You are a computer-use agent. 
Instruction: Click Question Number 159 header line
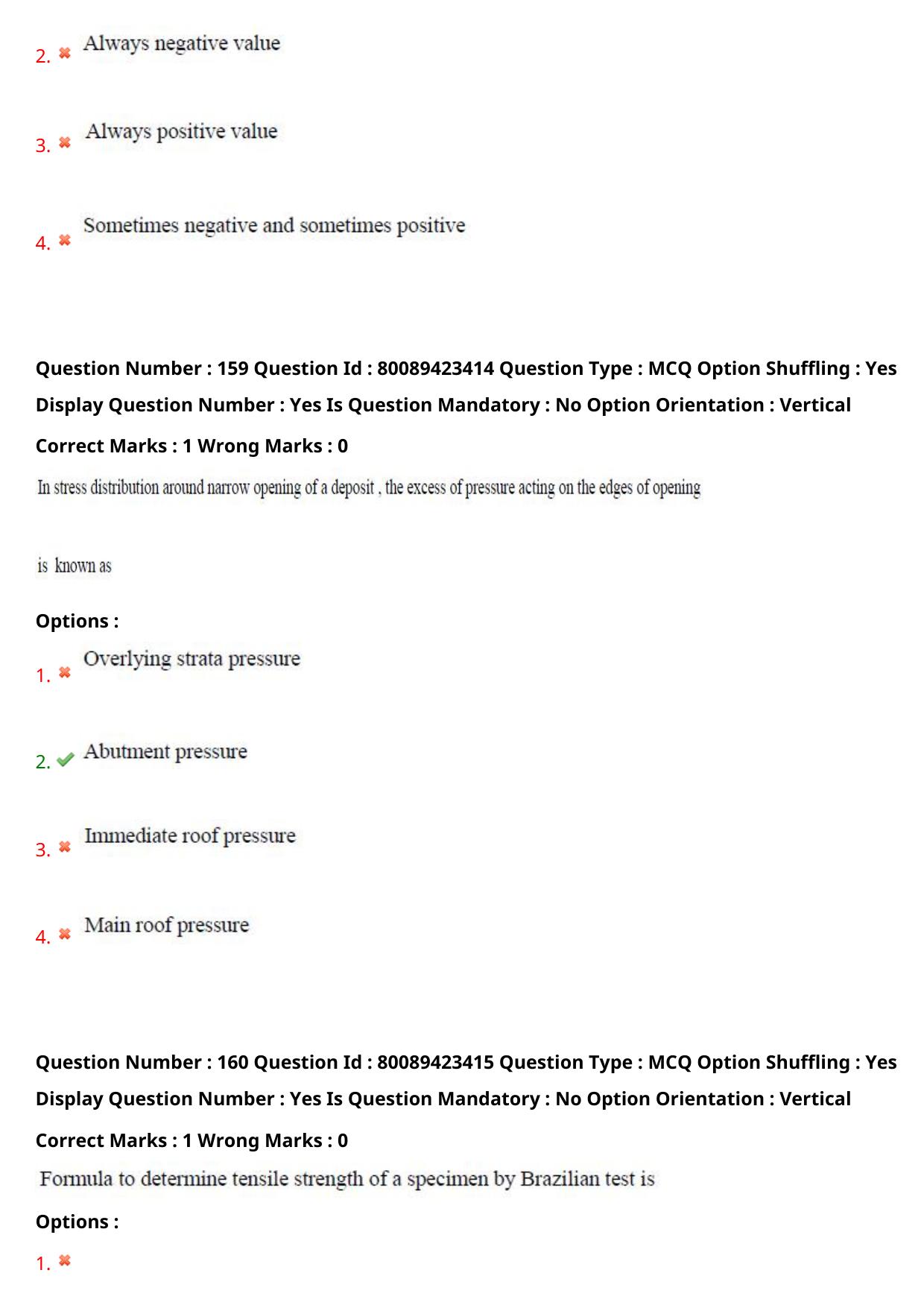(x=466, y=368)
